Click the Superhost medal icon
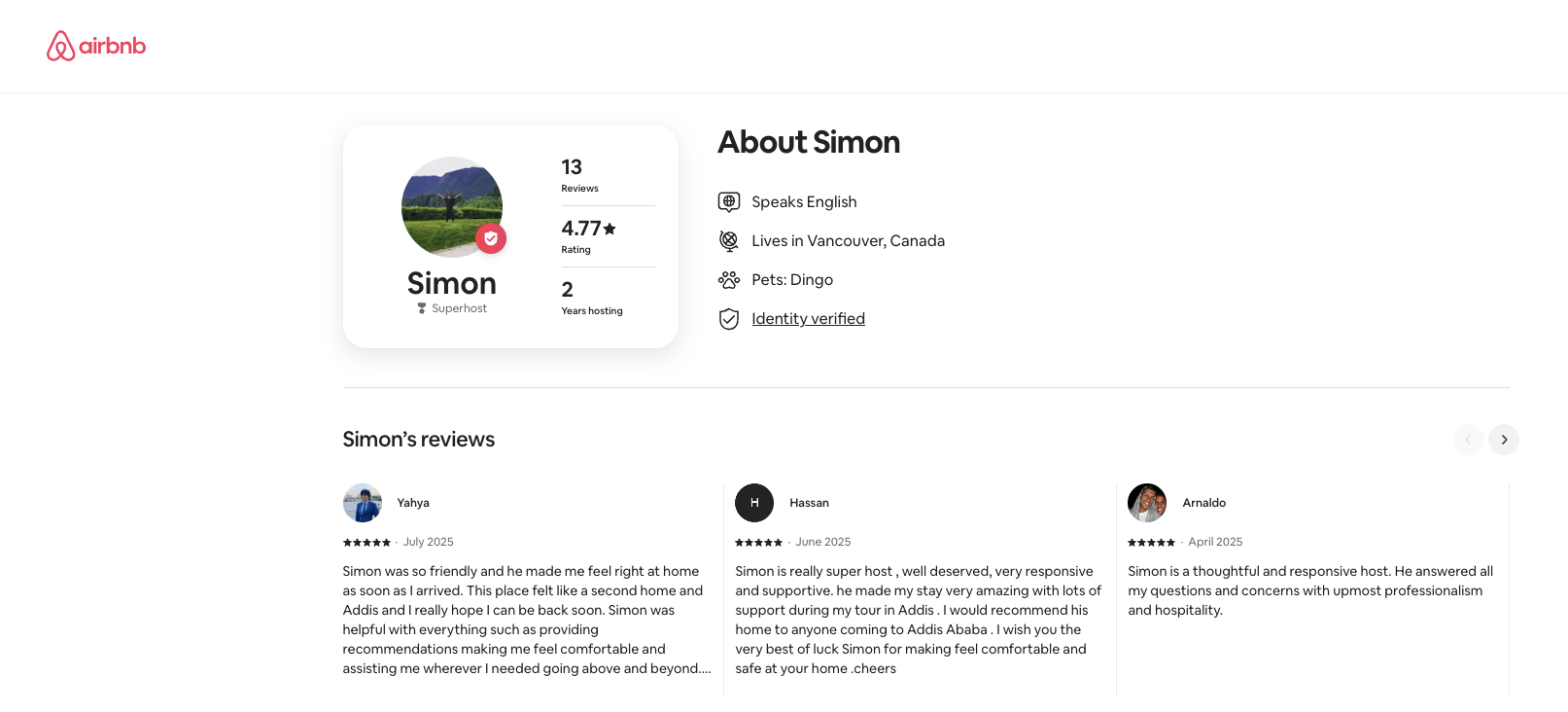Viewport: 1568px width, 712px height. tap(422, 308)
